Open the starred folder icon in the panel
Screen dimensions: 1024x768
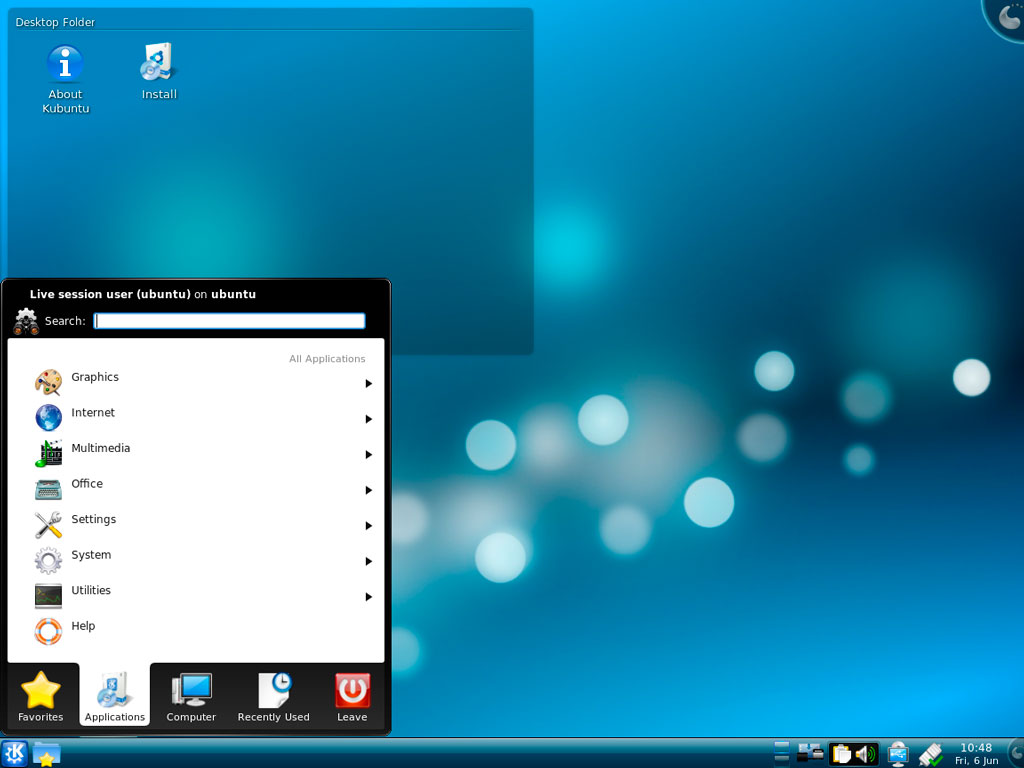pyautogui.click(x=47, y=753)
